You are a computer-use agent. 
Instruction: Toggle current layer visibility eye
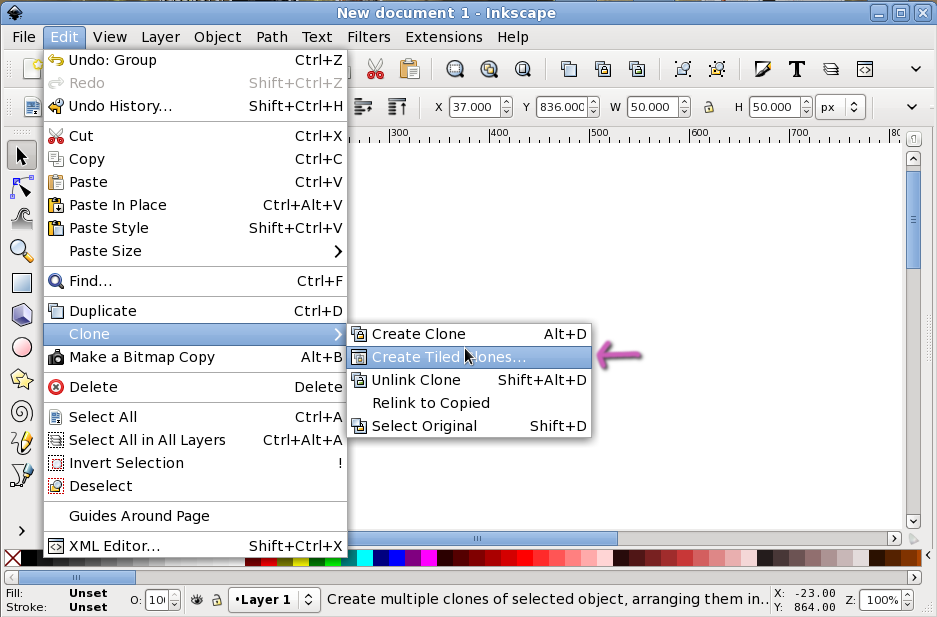pyautogui.click(x=197, y=600)
